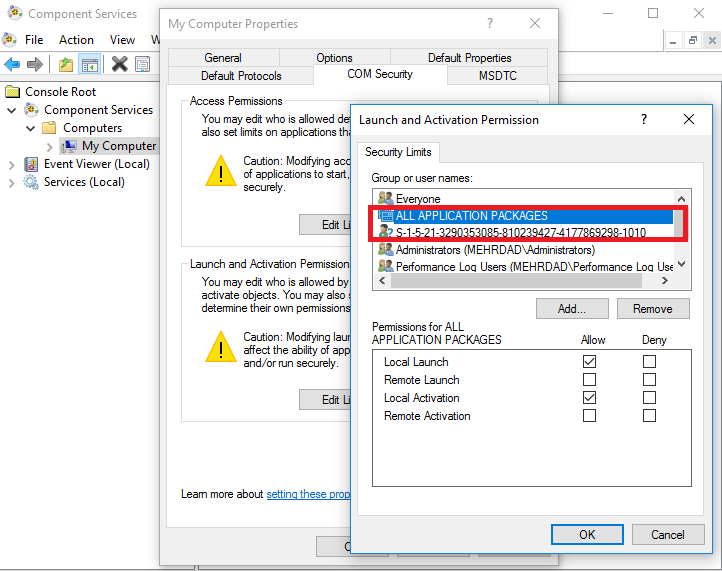This screenshot has height=571, width=722.
Task: Click Edit Limits under Access Permissions
Action: click(x=325, y=225)
